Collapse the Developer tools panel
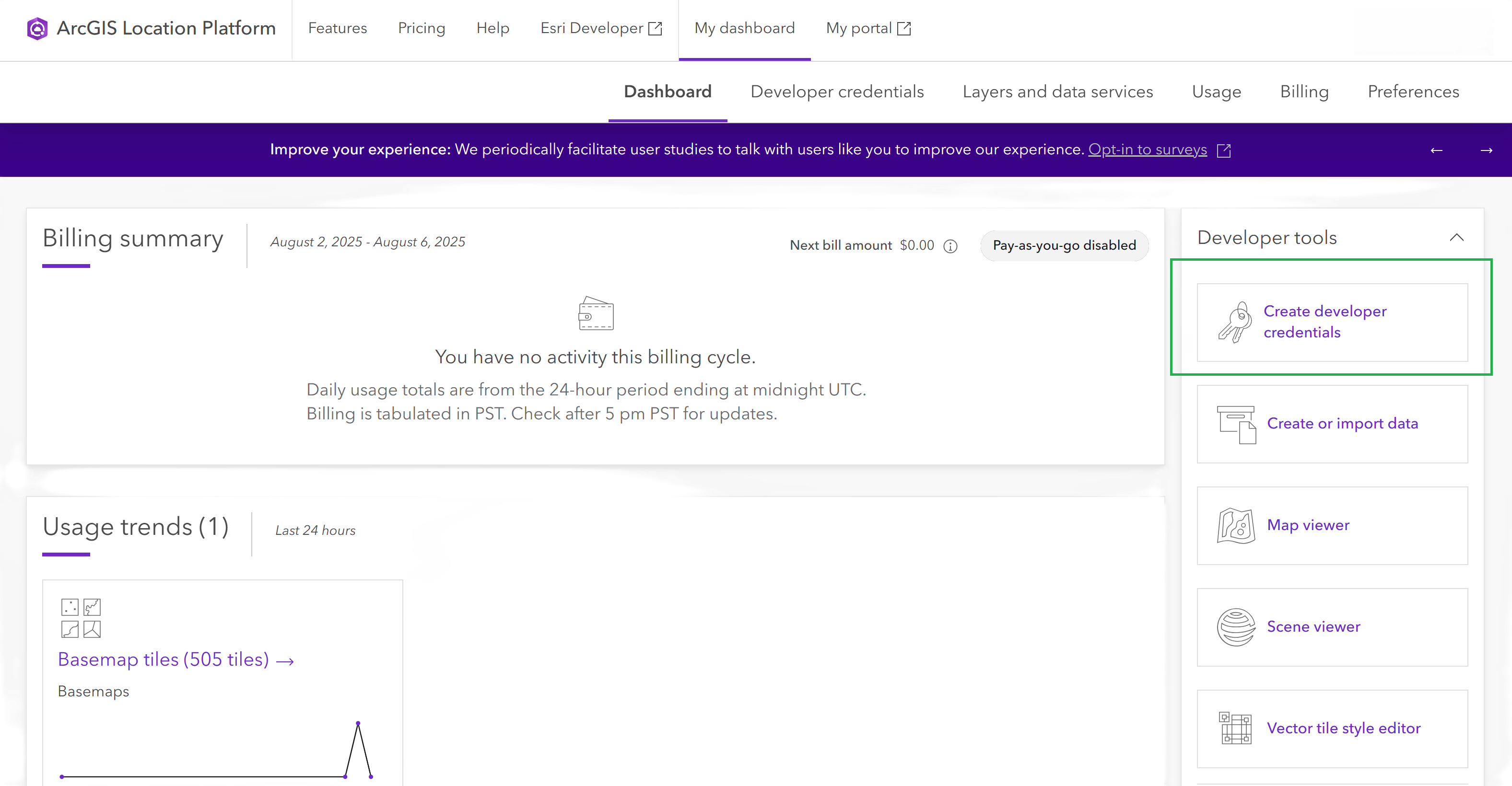 click(x=1456, y=238)
